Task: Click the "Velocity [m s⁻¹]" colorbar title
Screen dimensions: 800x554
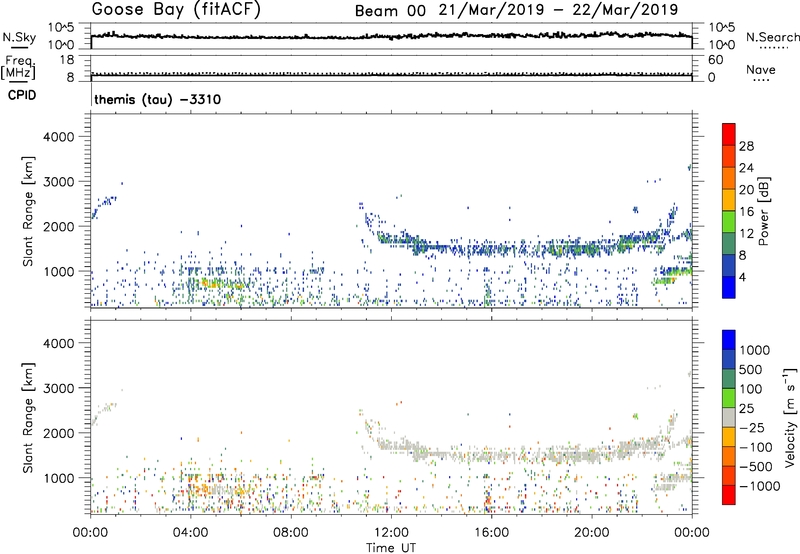Action: coord(790,417)
